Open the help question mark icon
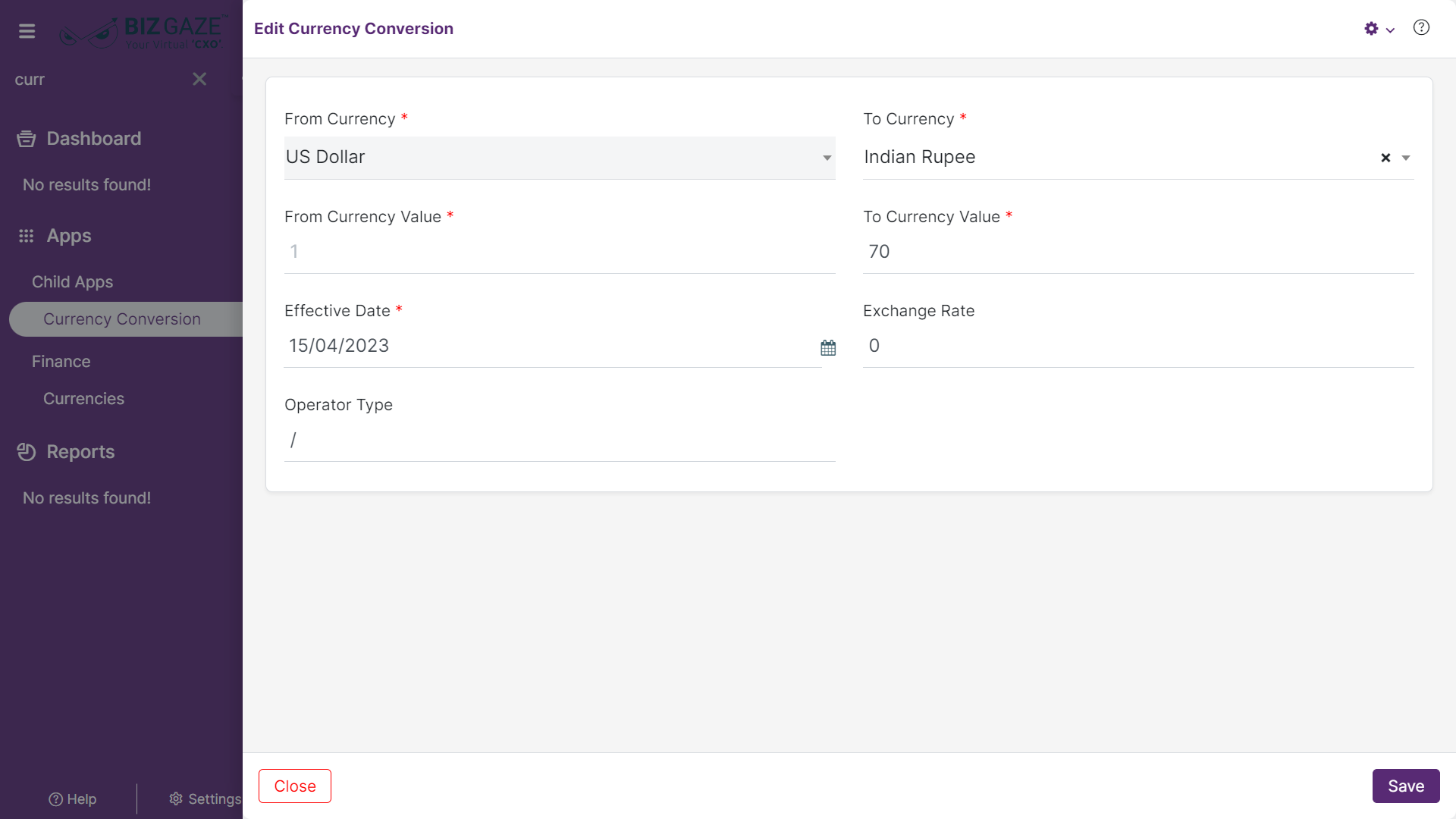The height and width of the screenshot is (819, 1456). [1421, 28]
